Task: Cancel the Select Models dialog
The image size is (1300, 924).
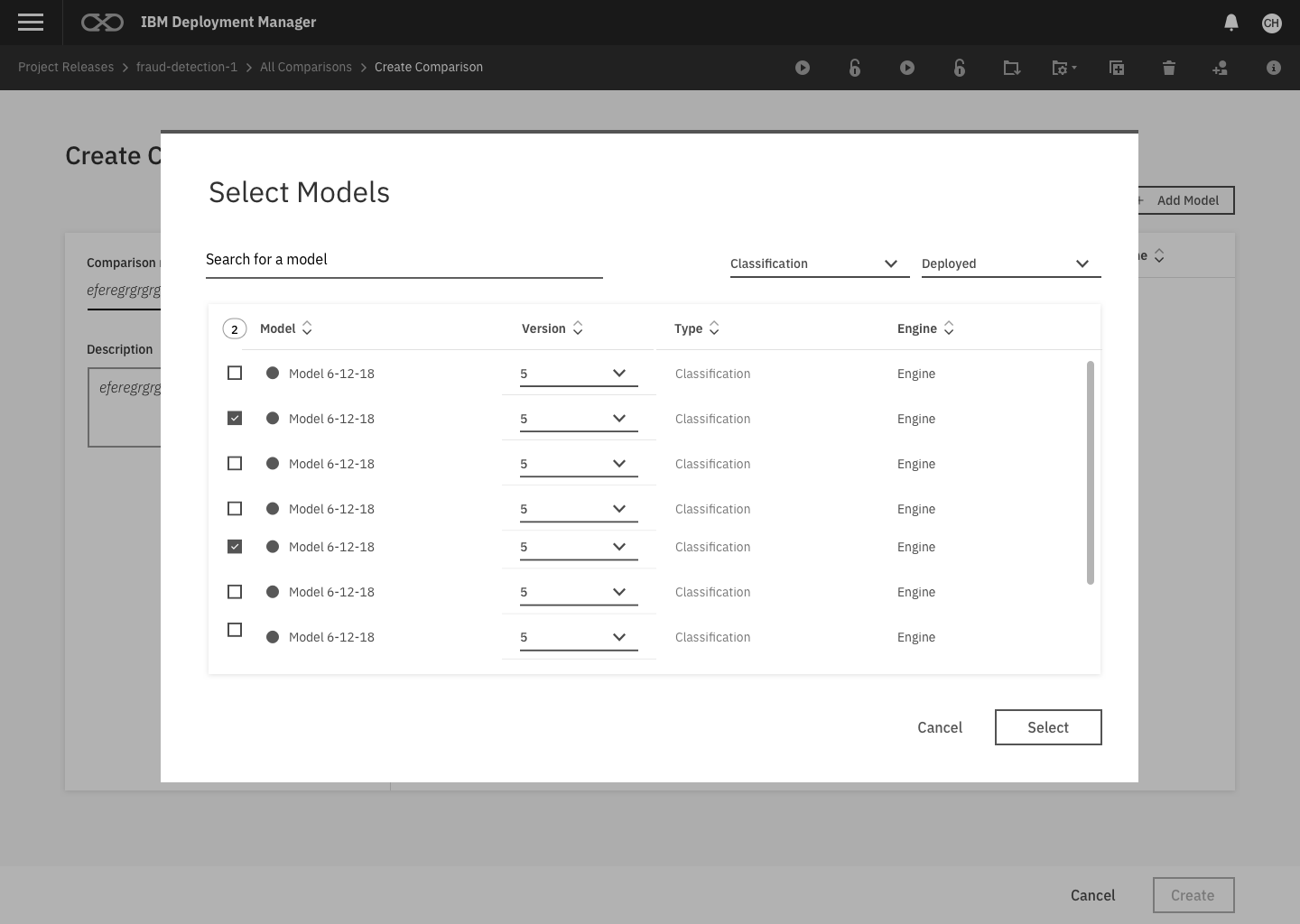Action: pyautogui.click(x=940, y=727)
